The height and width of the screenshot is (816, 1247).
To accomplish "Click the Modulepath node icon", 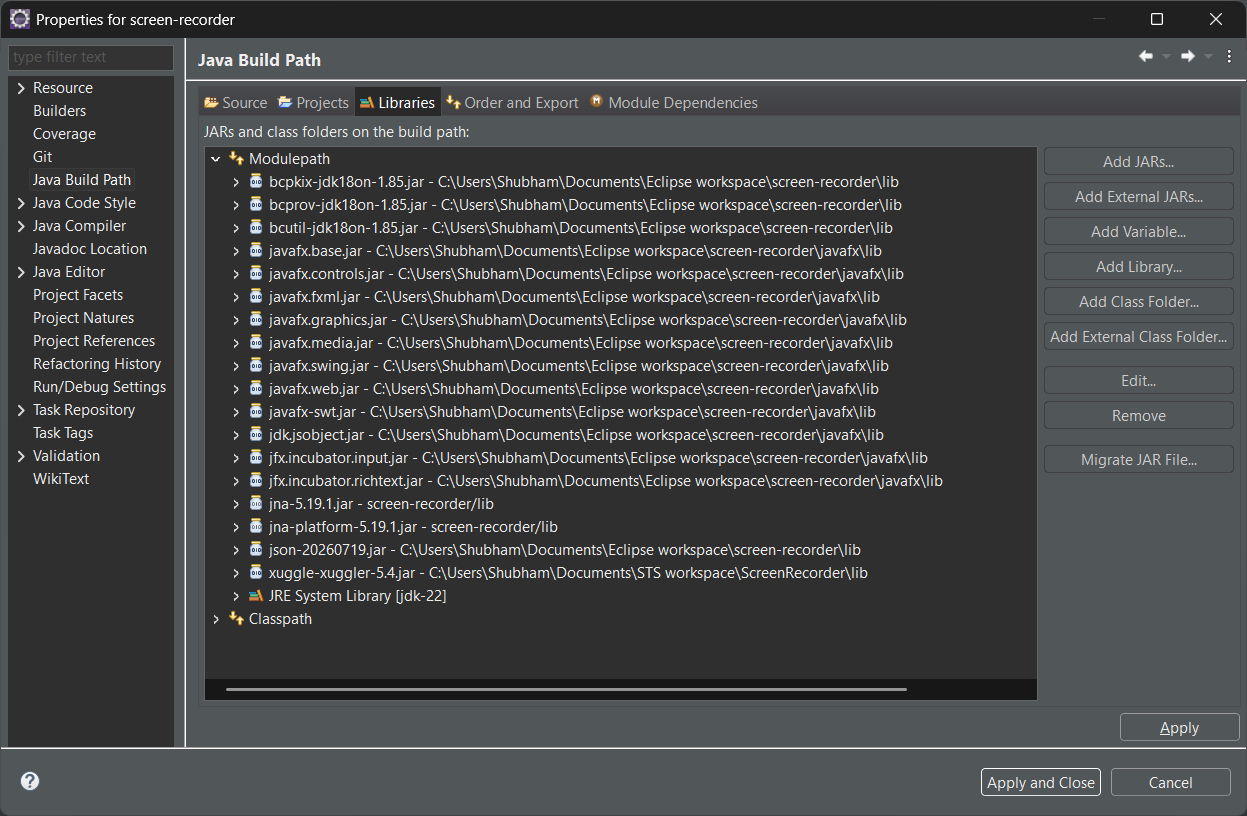I will (236, 158).
